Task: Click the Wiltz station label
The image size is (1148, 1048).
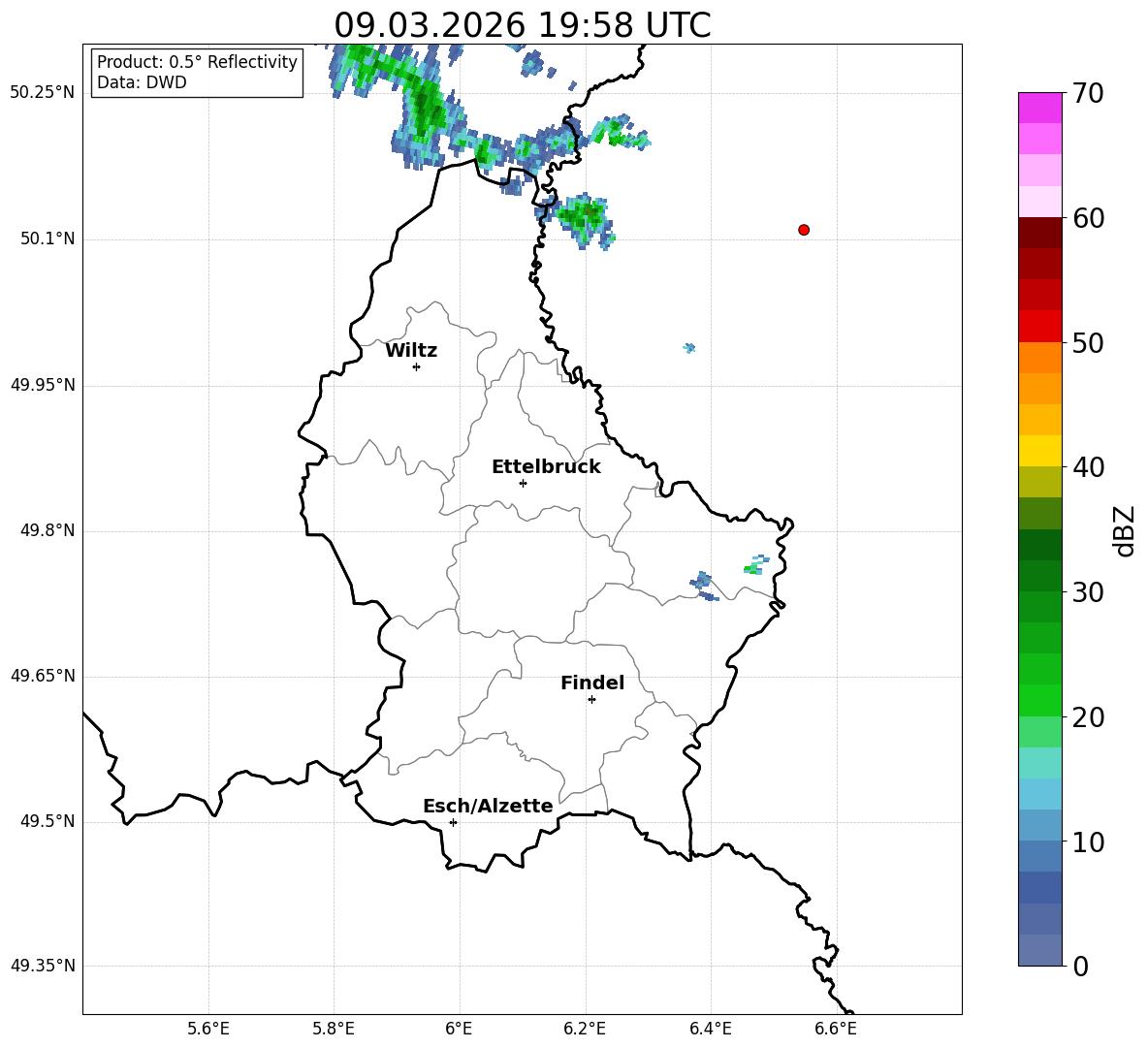Action: click(411, 351)
